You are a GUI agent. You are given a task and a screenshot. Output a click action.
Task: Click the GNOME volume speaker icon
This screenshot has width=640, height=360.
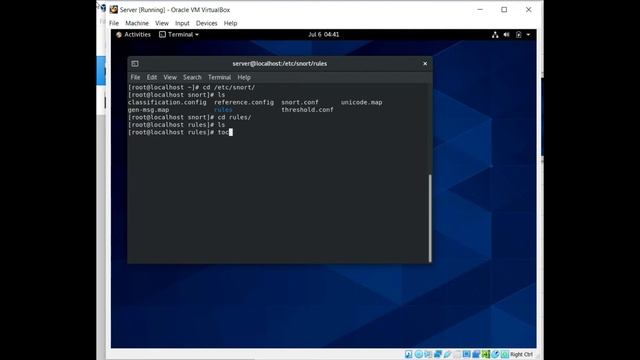point(507,35)
